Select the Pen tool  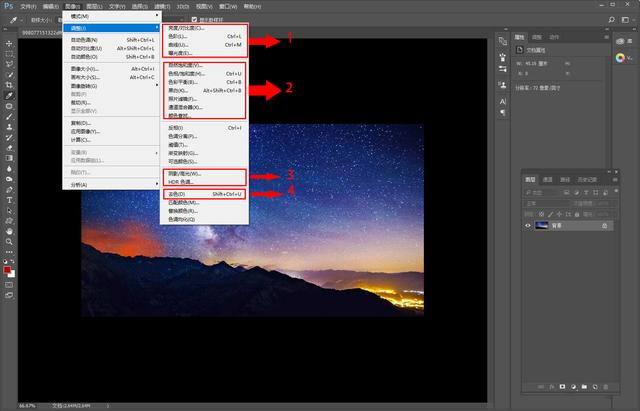9,190
